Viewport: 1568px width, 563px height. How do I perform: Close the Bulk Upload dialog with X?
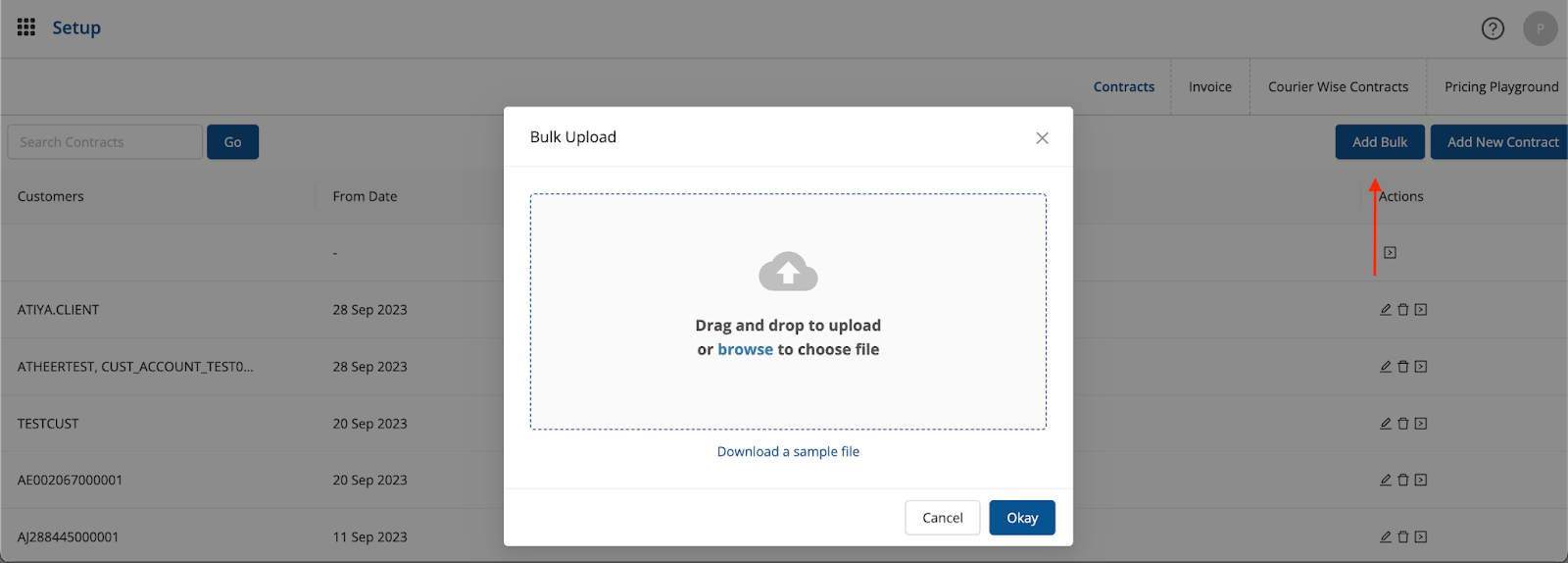pyautogui.click(x=1042, y=138)
